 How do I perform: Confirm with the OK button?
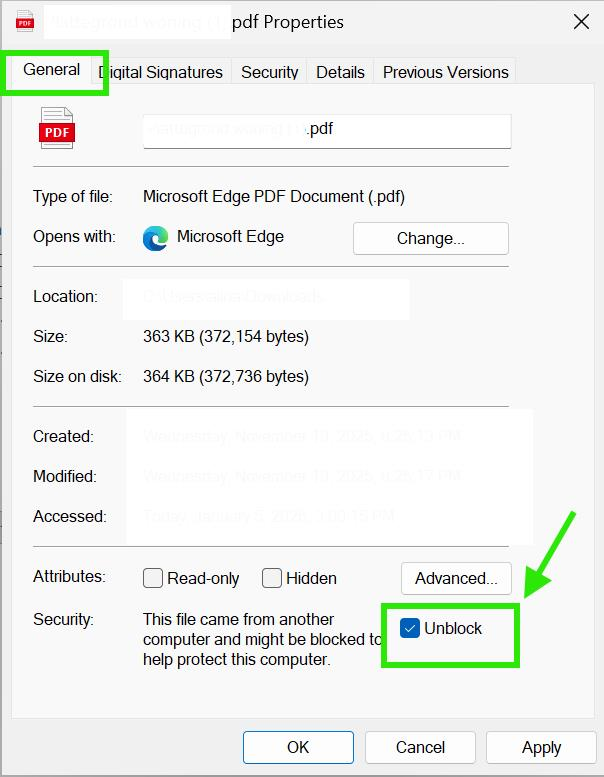(298, 747)
